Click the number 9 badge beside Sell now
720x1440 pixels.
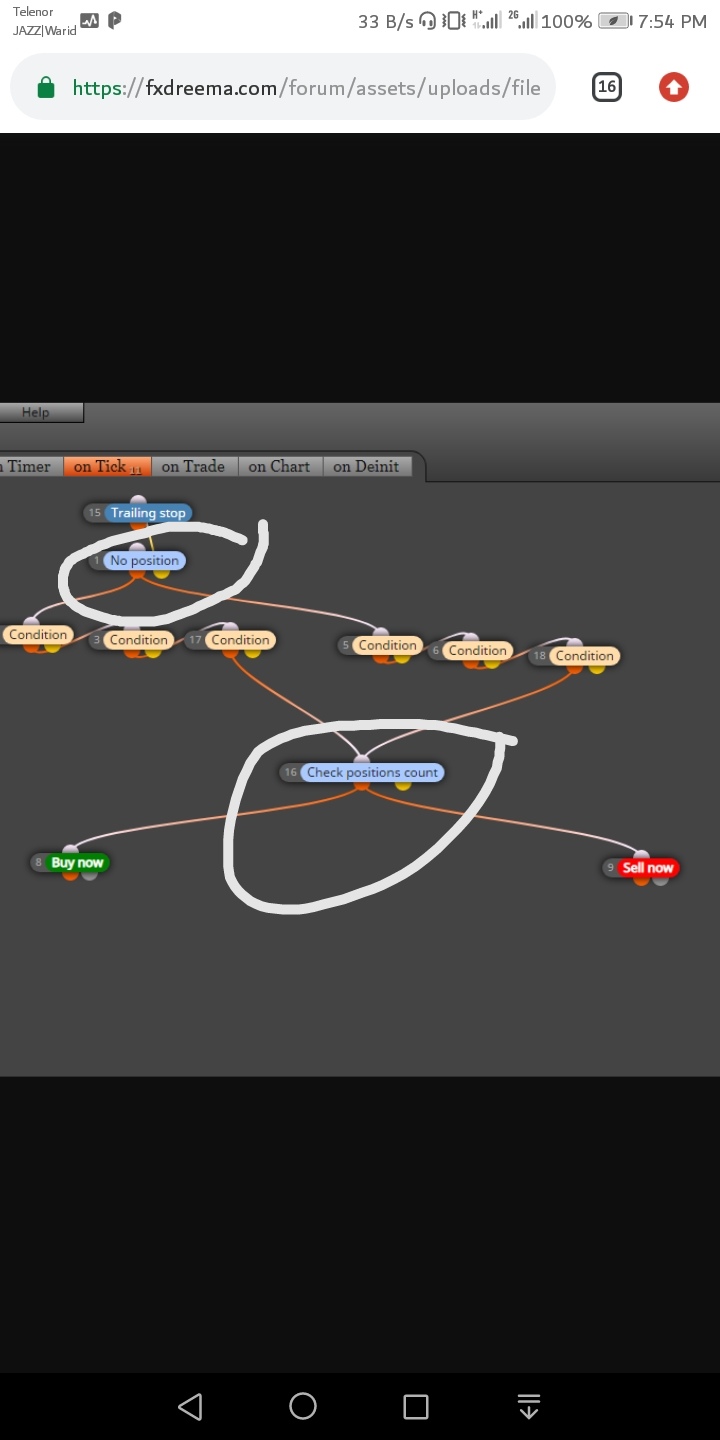(610, 868)
